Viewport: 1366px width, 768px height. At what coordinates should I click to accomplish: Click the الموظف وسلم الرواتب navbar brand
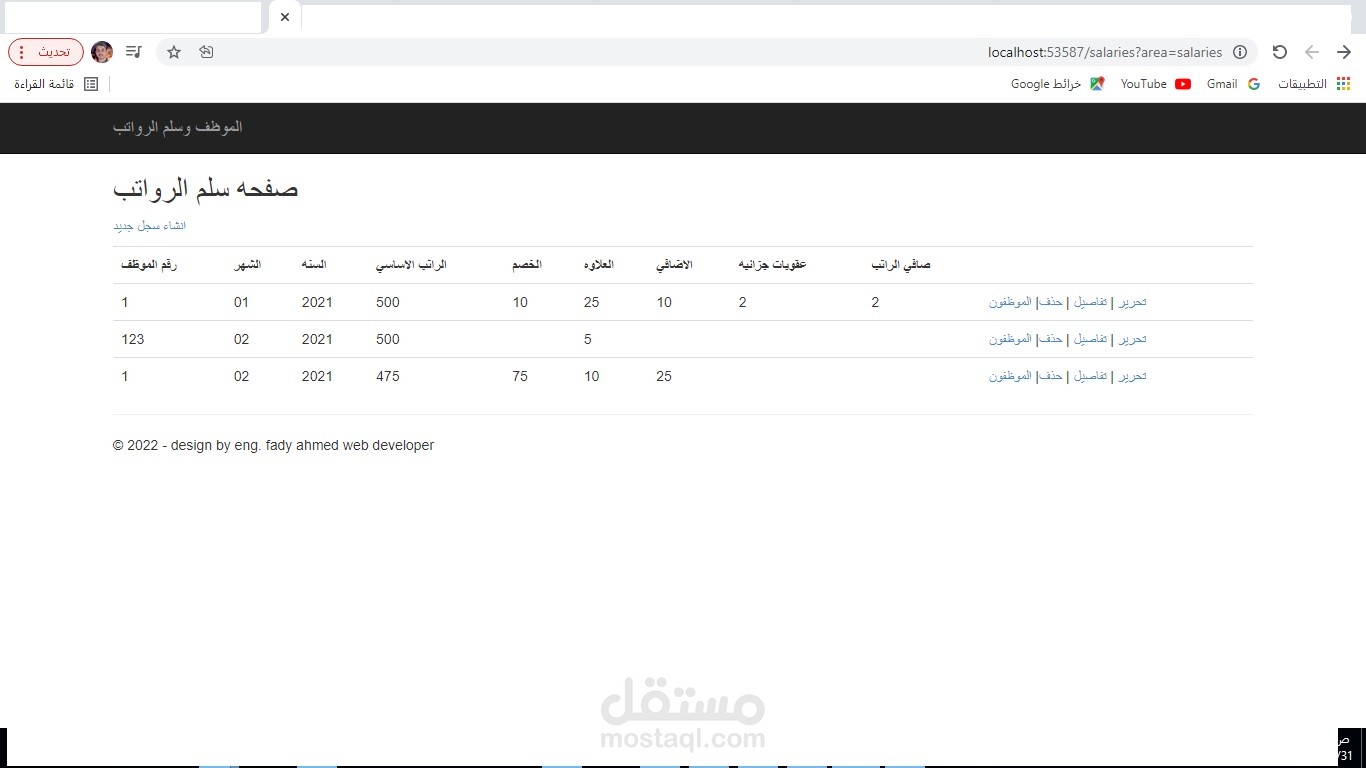(178, 127)
